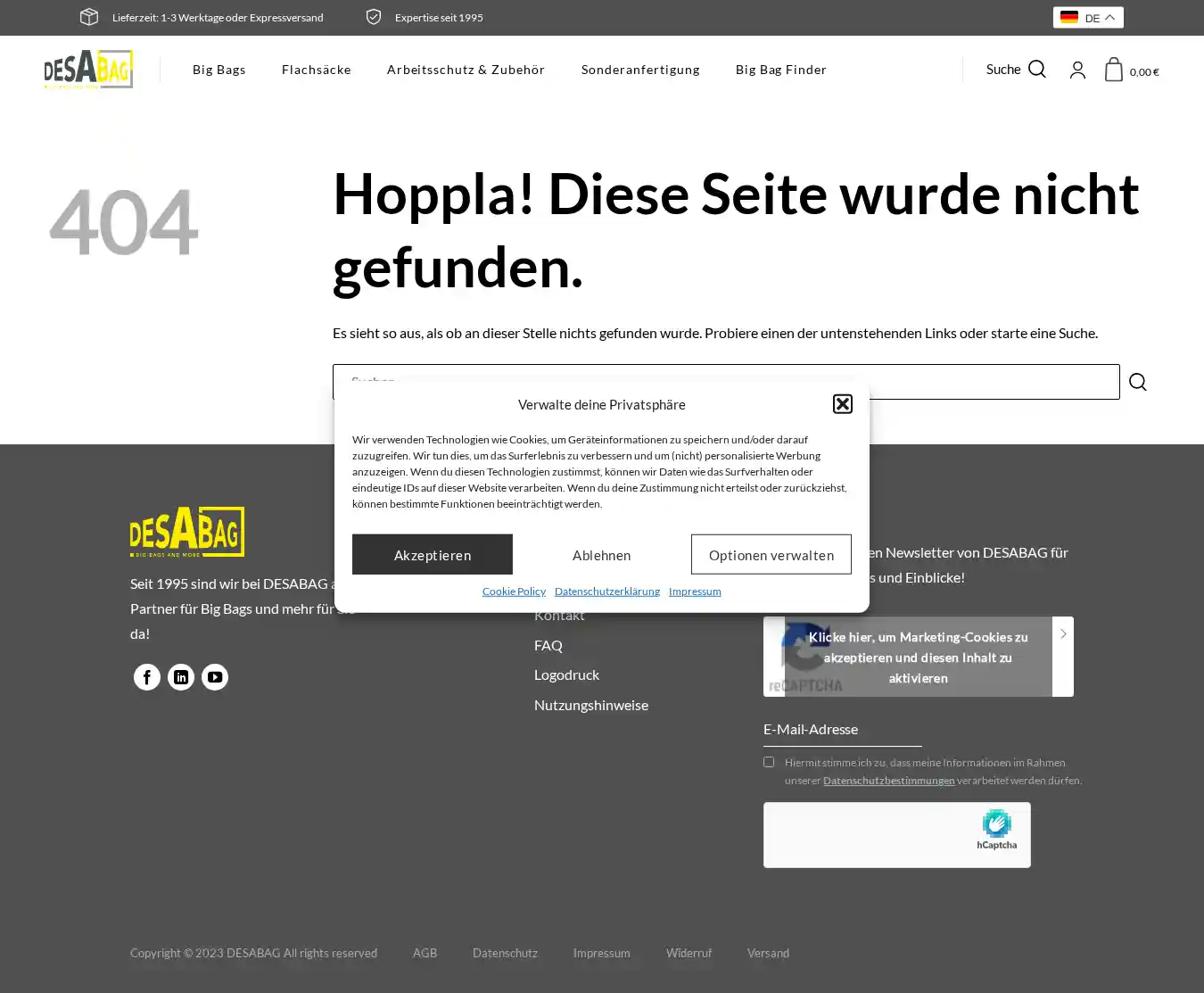The image size is (1204, 993).
Task: Click the hCaptcha verification box
Action: 896,835
